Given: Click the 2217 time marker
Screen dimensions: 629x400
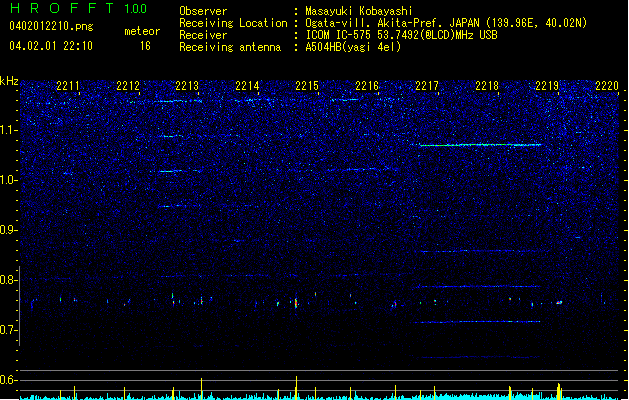Looking at the screenshot, I should point(427,85).
